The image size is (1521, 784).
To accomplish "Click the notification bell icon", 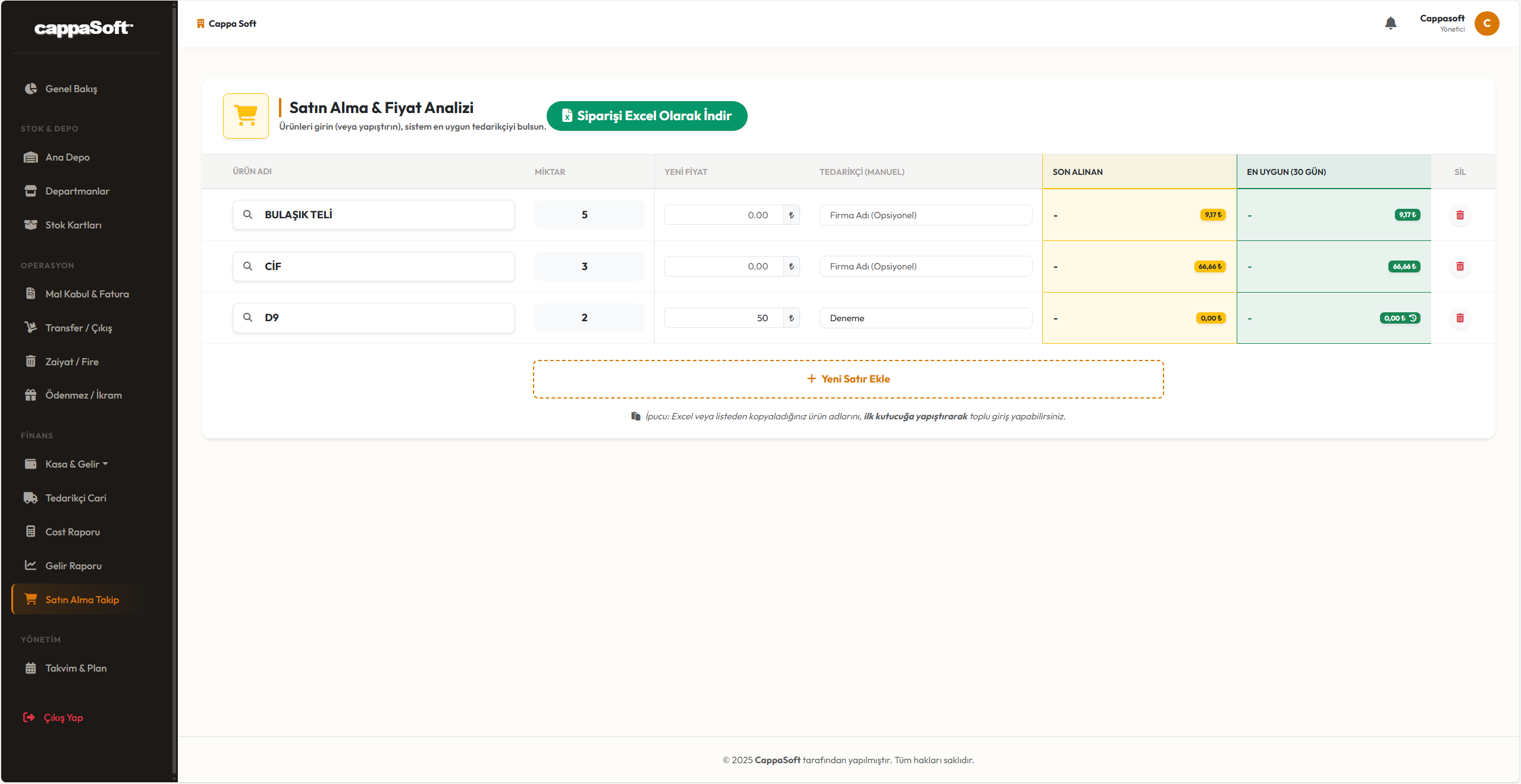I will tap(1390, 23).
